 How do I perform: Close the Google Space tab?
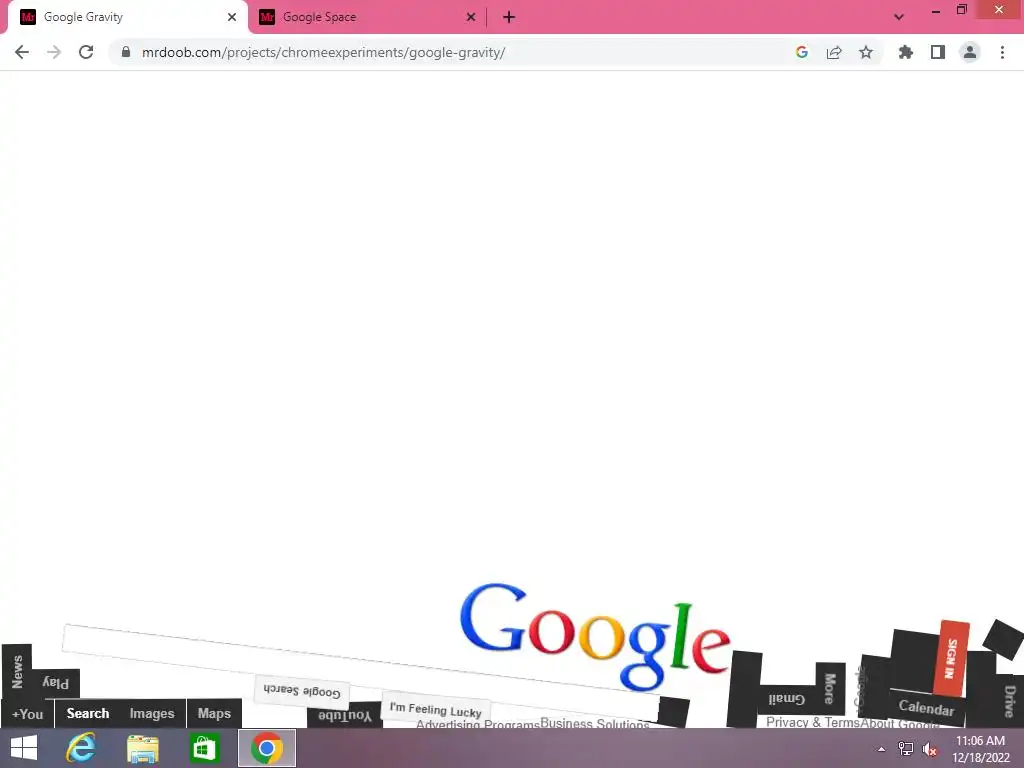click(471, 17)
